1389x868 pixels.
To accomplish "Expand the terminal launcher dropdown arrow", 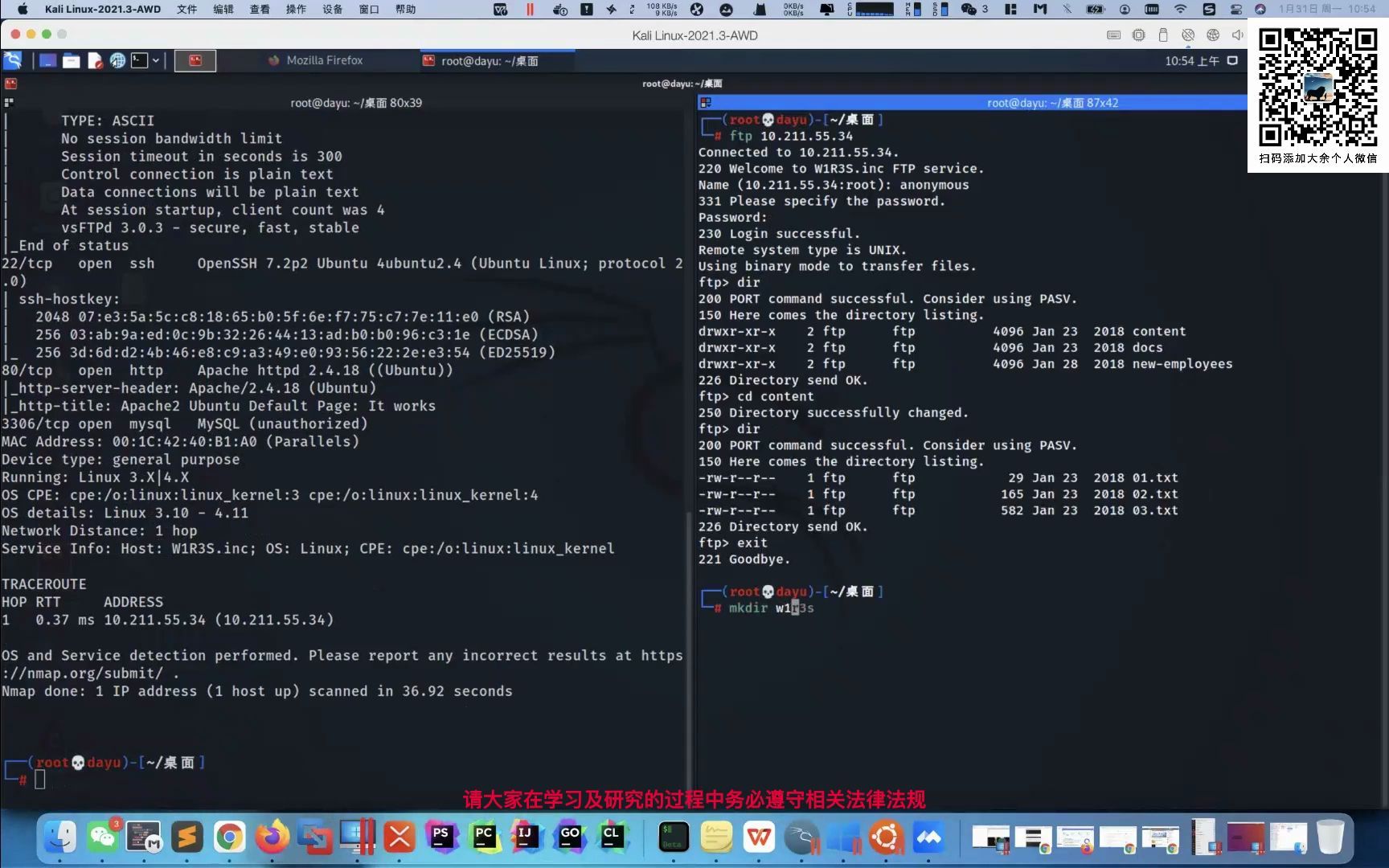I will pyautogui.click(x=156, y=60).
